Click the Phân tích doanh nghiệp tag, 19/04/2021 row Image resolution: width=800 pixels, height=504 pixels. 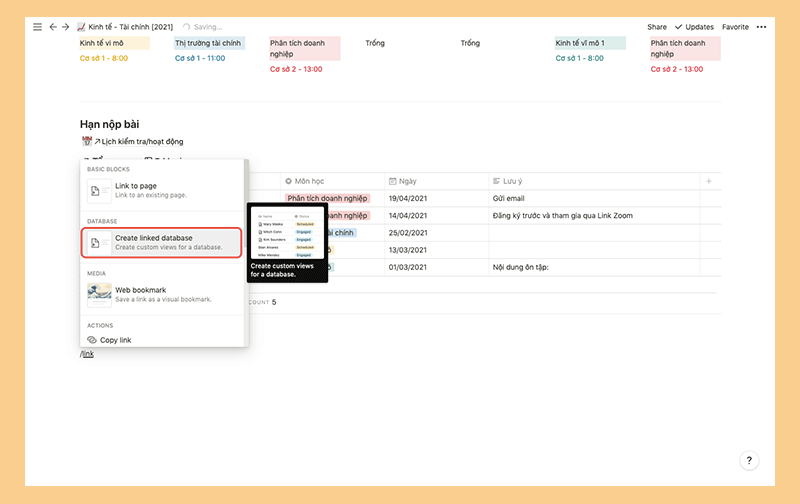coord(327,198)
